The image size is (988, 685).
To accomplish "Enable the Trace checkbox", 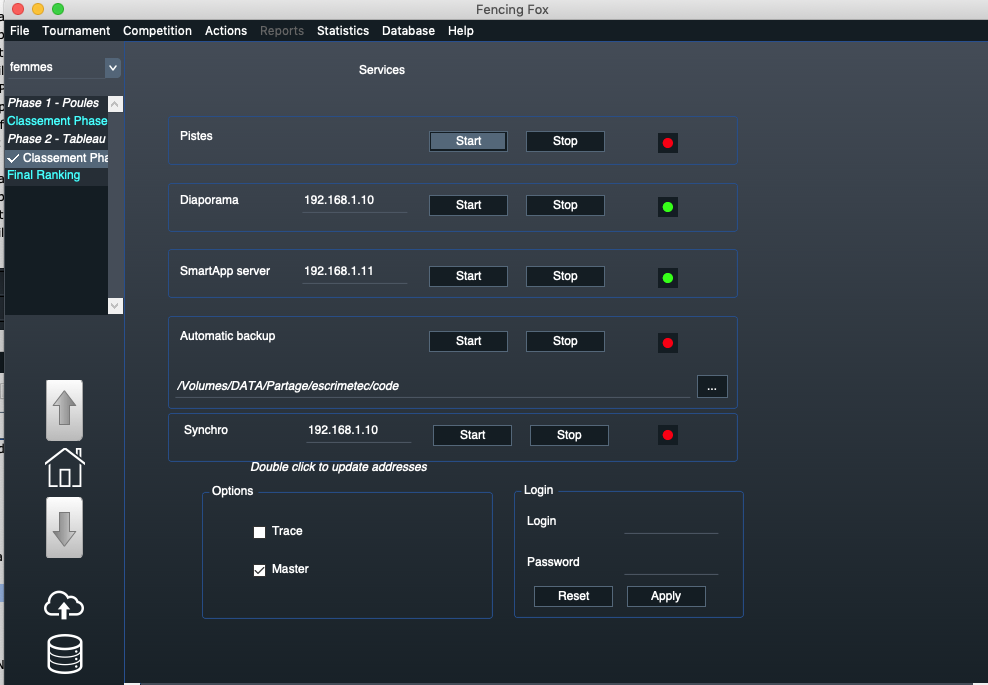I will point(259,532).
